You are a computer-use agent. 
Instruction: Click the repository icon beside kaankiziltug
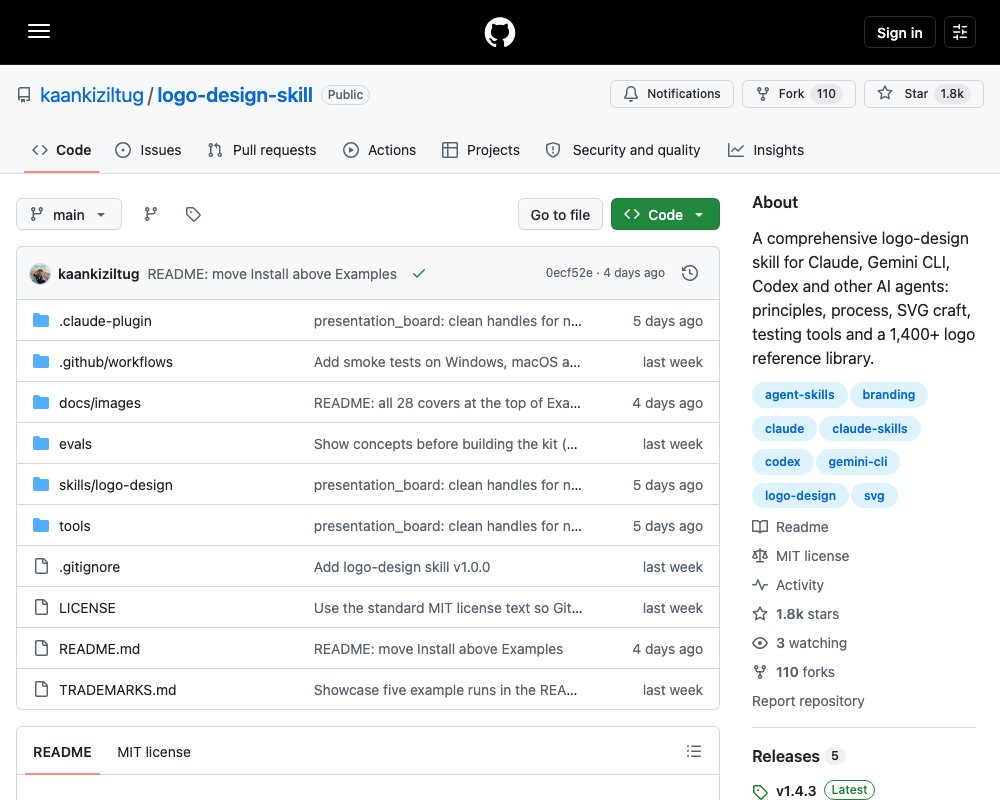(24, 95)
